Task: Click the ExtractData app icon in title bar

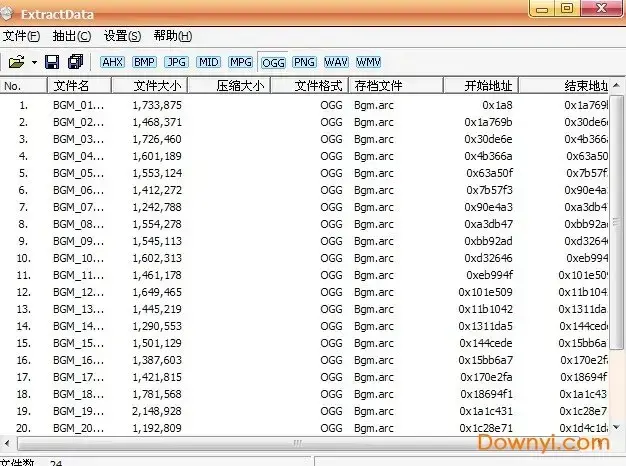Action: tap(6, 14)
